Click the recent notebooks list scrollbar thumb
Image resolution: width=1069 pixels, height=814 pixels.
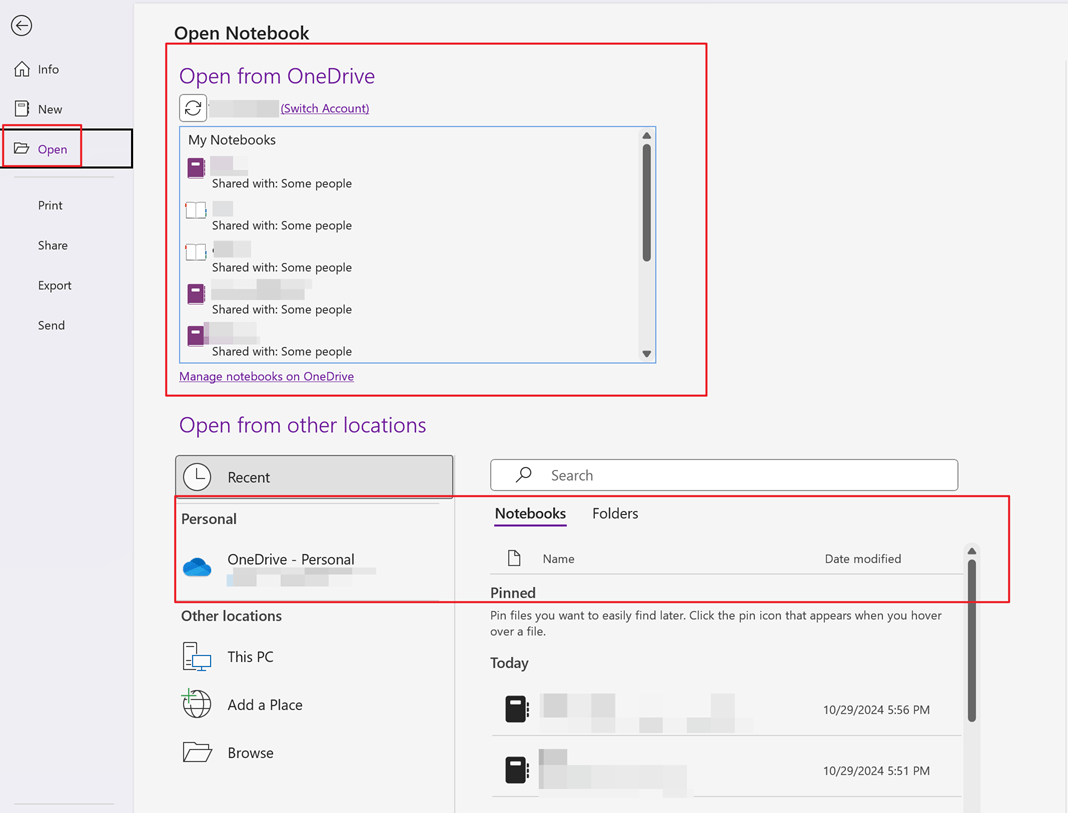coord(972,640)
